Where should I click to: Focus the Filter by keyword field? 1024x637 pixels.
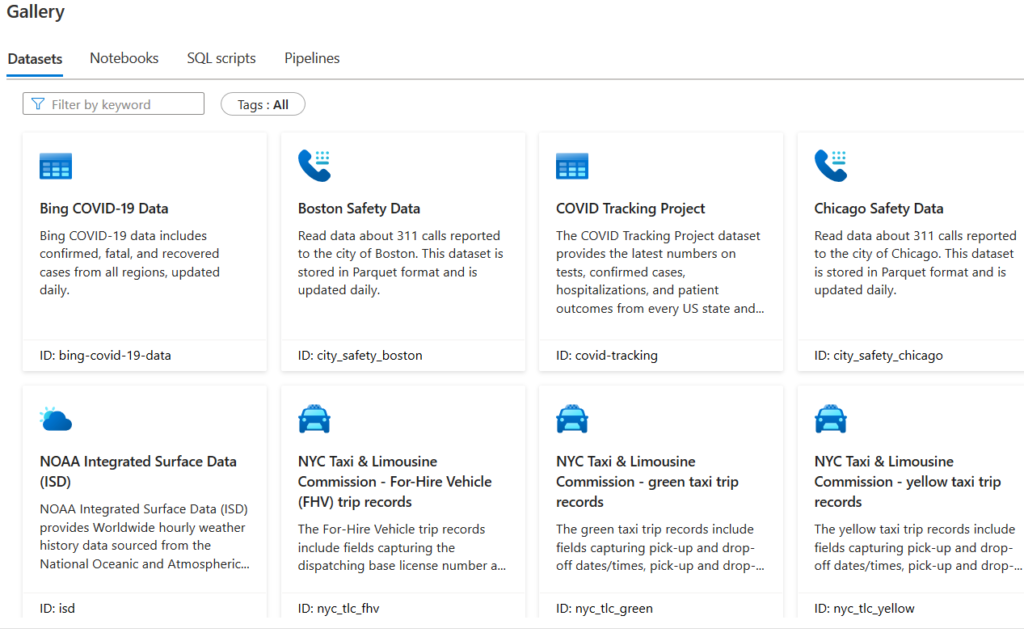pos(114,104)
